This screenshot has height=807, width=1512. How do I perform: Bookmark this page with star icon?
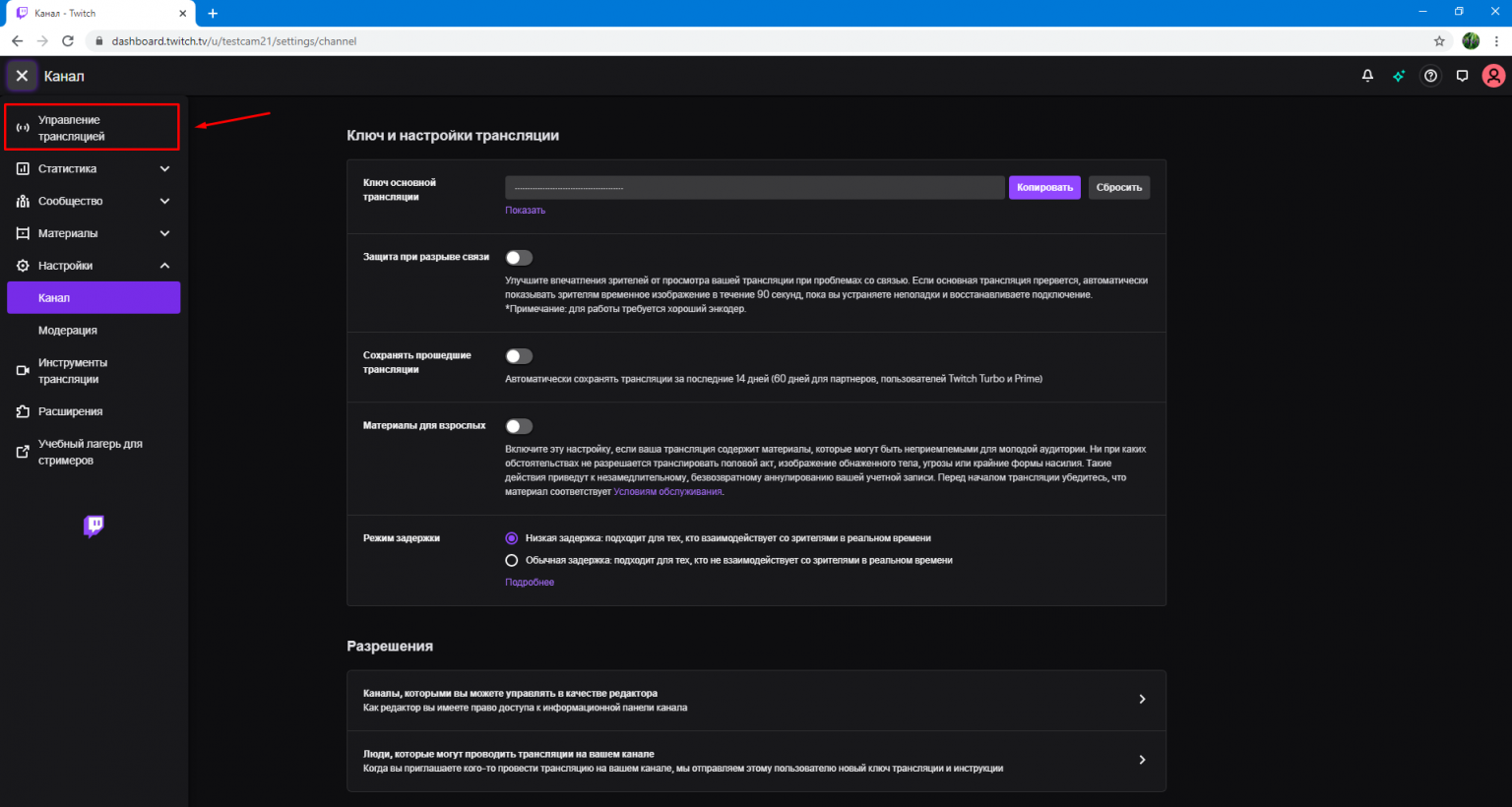(x=1439, y=41)
